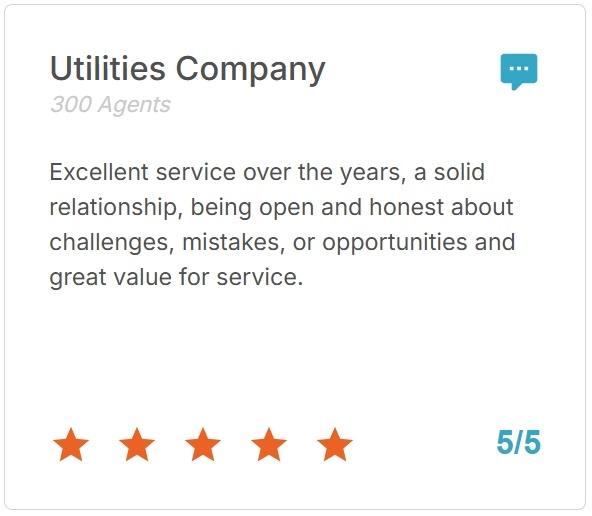Click the teal chat bubble icon
The height and width of the screenshot is (516, 592).
tap(519, 72)
